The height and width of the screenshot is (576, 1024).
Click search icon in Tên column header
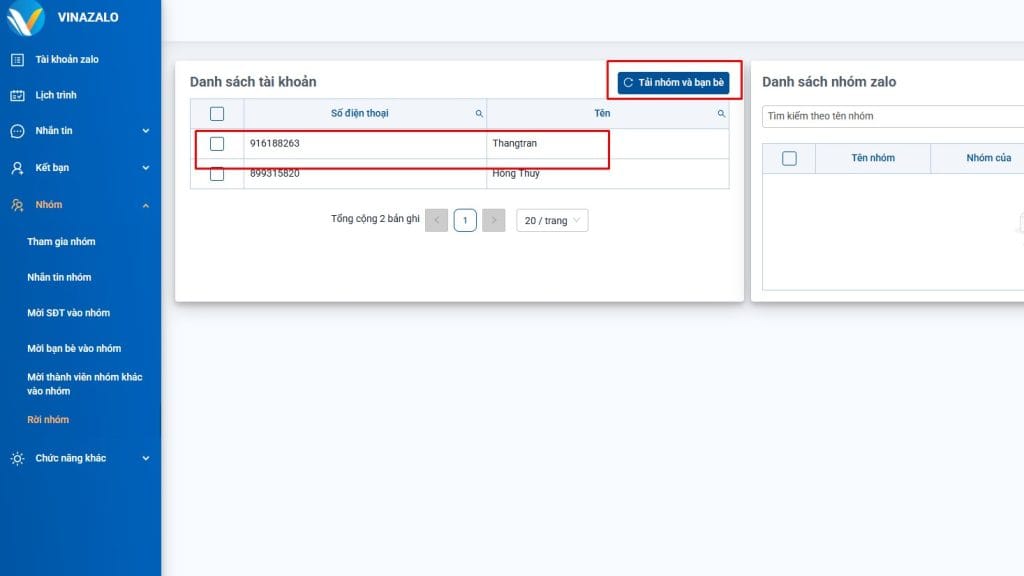(x=721, y=114)
